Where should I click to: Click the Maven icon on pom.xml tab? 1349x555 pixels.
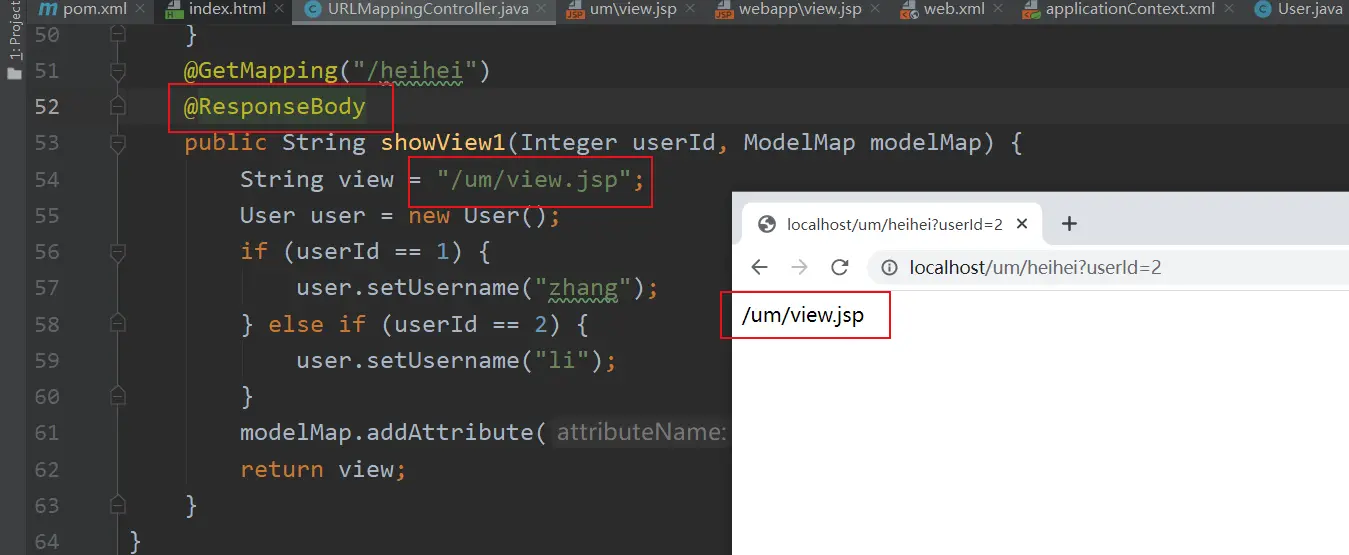coord(46,10)
